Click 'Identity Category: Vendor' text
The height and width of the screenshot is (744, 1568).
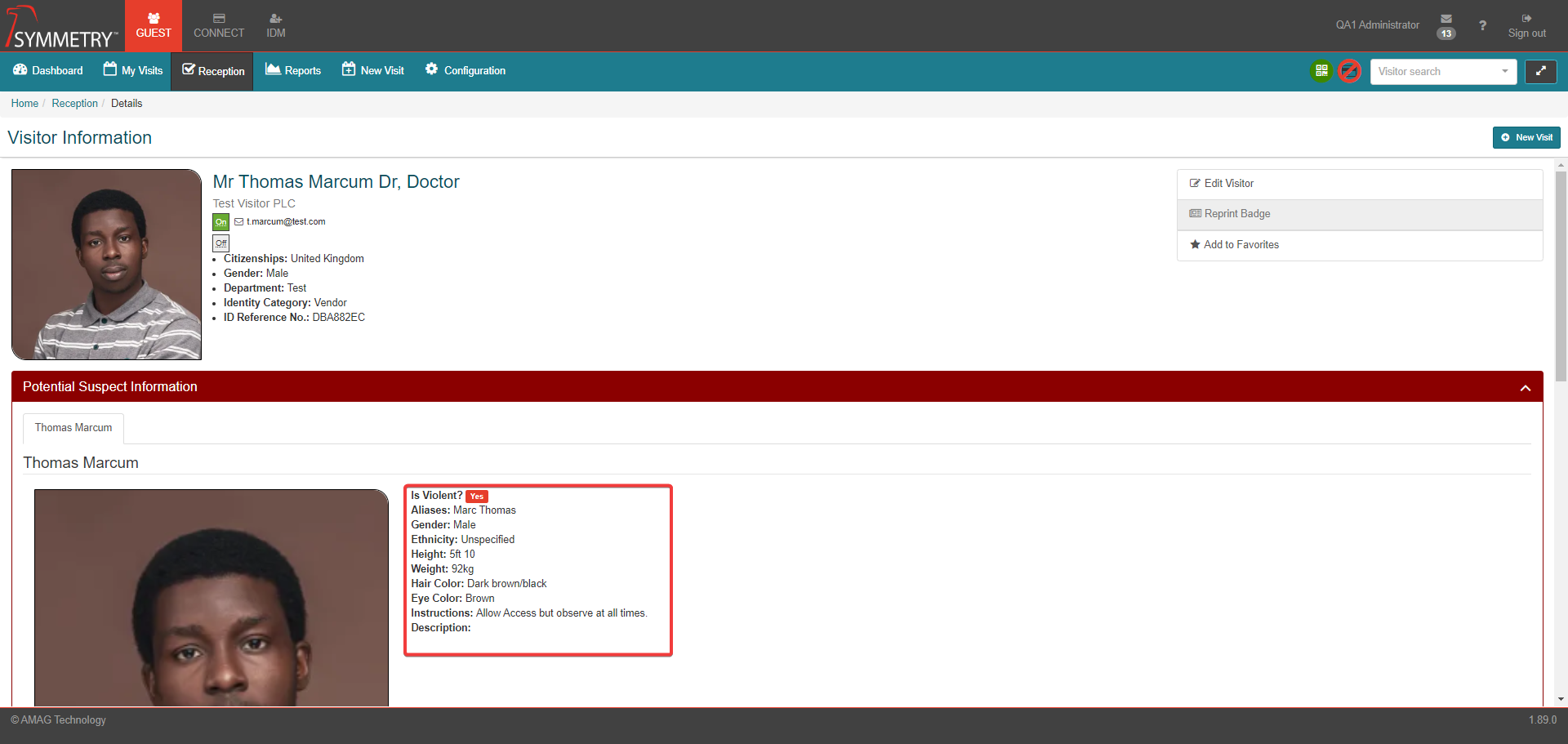tap(285, 303)
